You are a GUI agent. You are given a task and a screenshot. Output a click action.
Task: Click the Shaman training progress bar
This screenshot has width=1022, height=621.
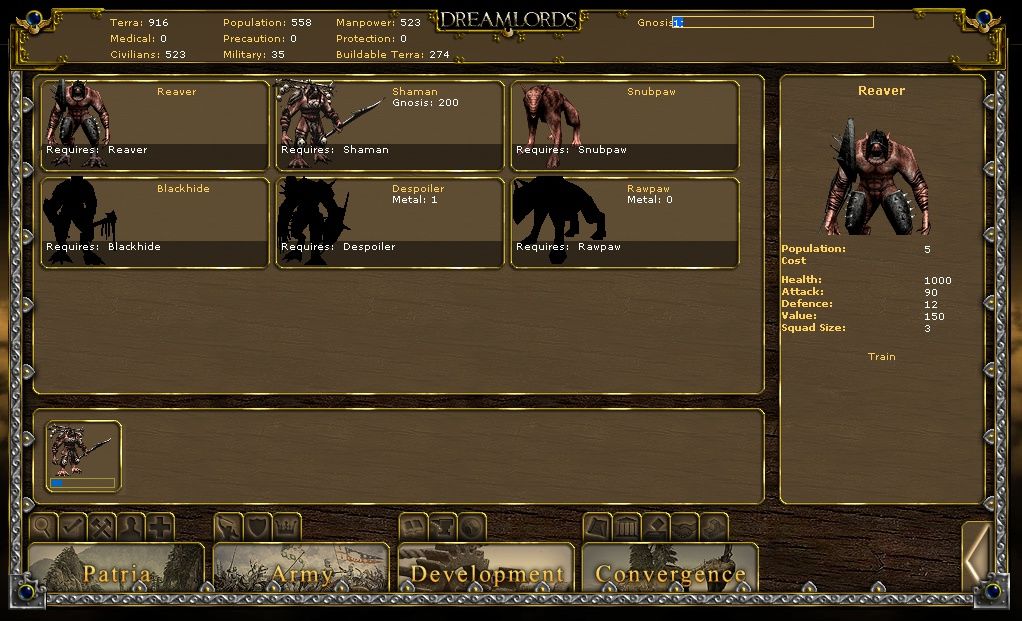83,484
